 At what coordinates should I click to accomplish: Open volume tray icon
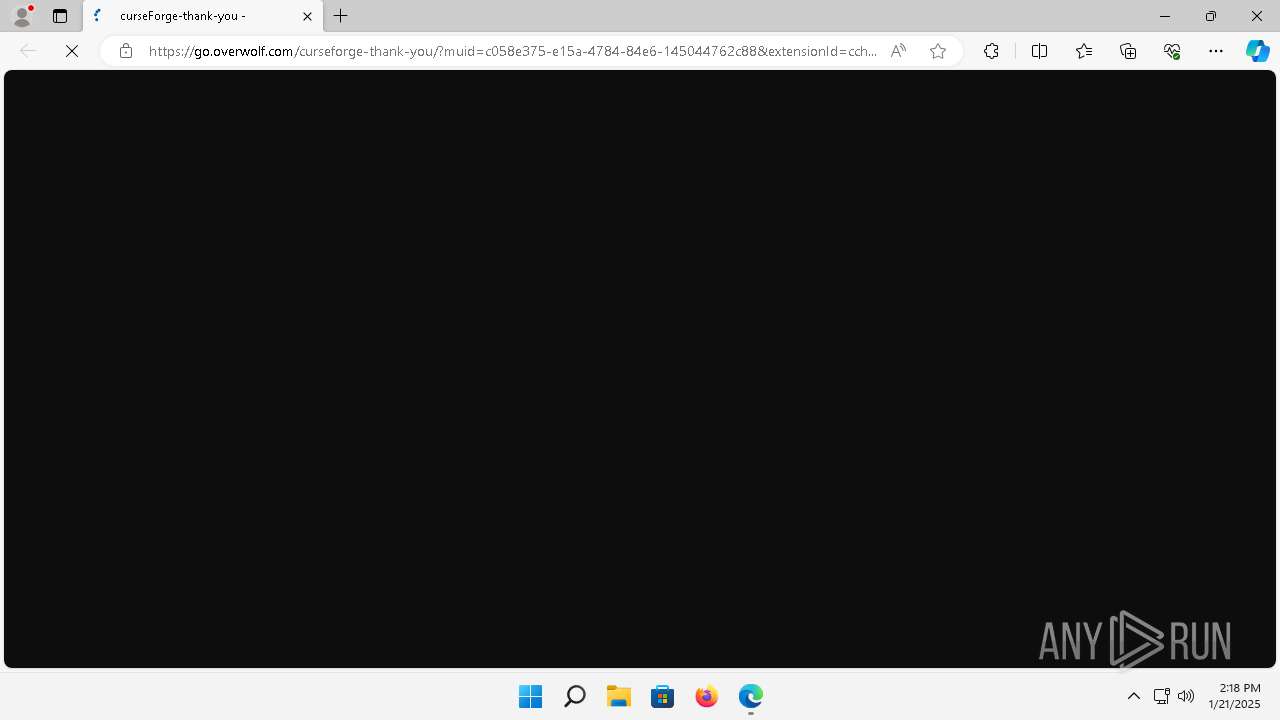(1186, 696)
